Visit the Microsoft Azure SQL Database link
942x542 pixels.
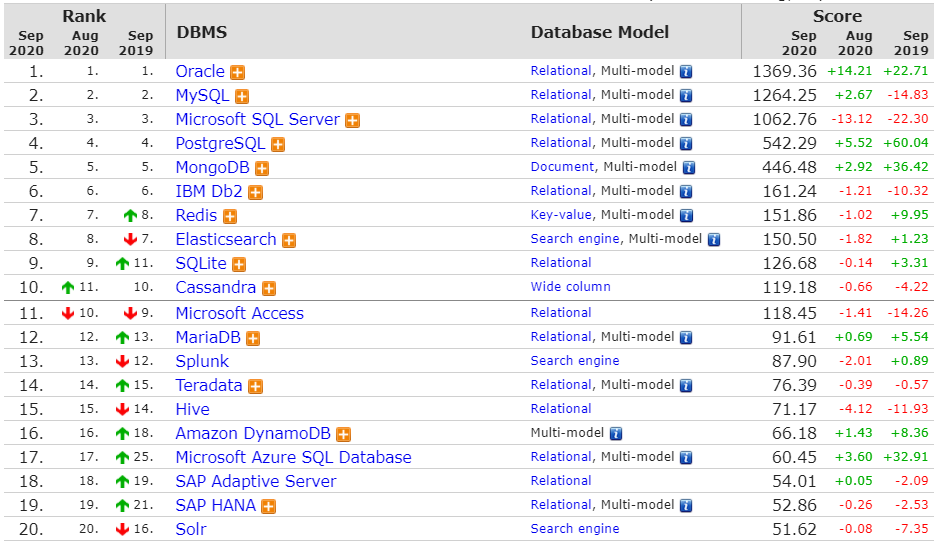[293, 457]
